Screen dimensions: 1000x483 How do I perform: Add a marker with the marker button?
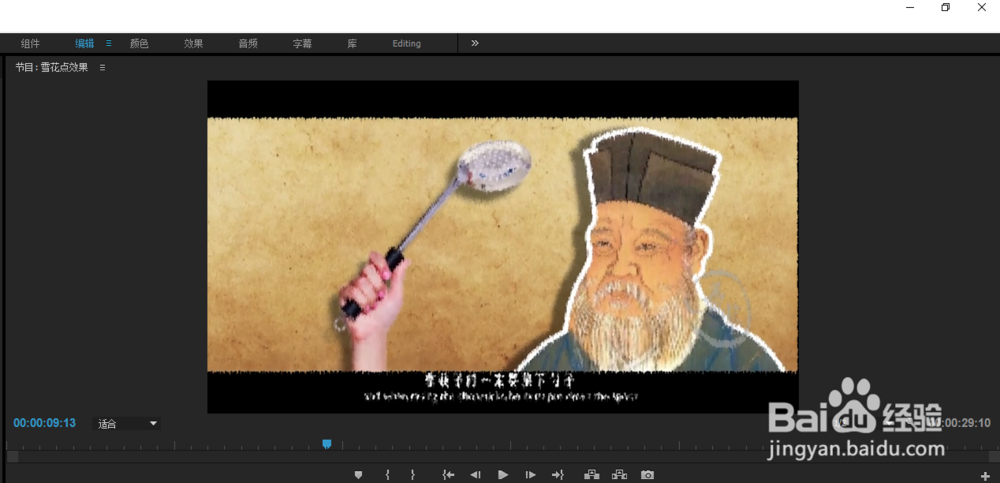(x=358, y=475)
